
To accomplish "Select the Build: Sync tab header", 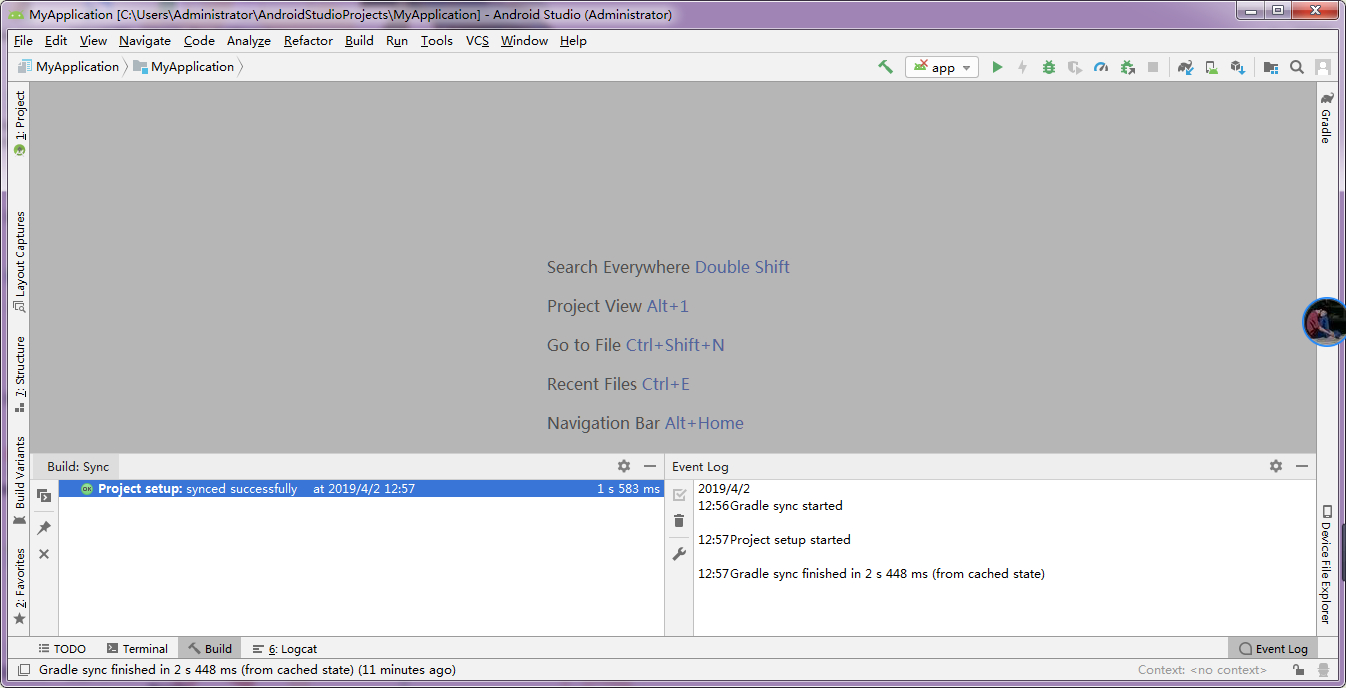I will coord(78,466).
